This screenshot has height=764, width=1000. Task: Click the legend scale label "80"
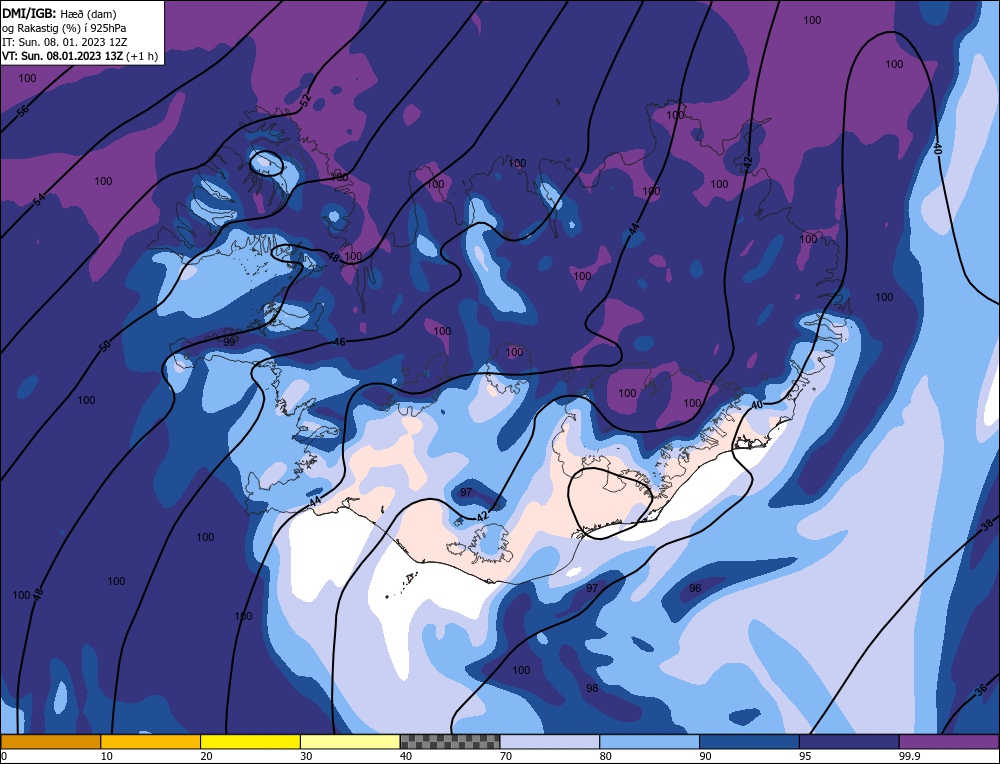pos(605,756)
